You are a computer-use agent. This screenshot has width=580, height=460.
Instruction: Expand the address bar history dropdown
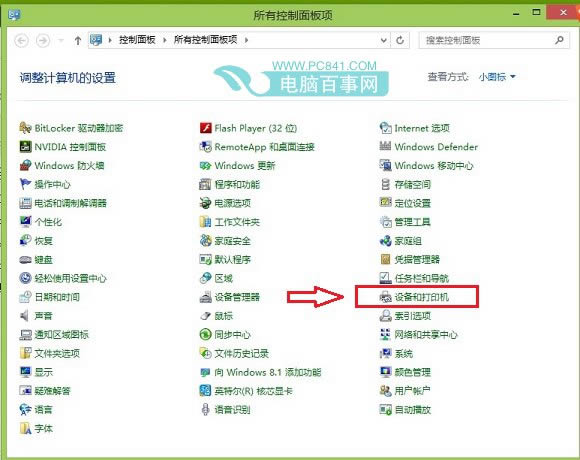click(x=384, y=40)
